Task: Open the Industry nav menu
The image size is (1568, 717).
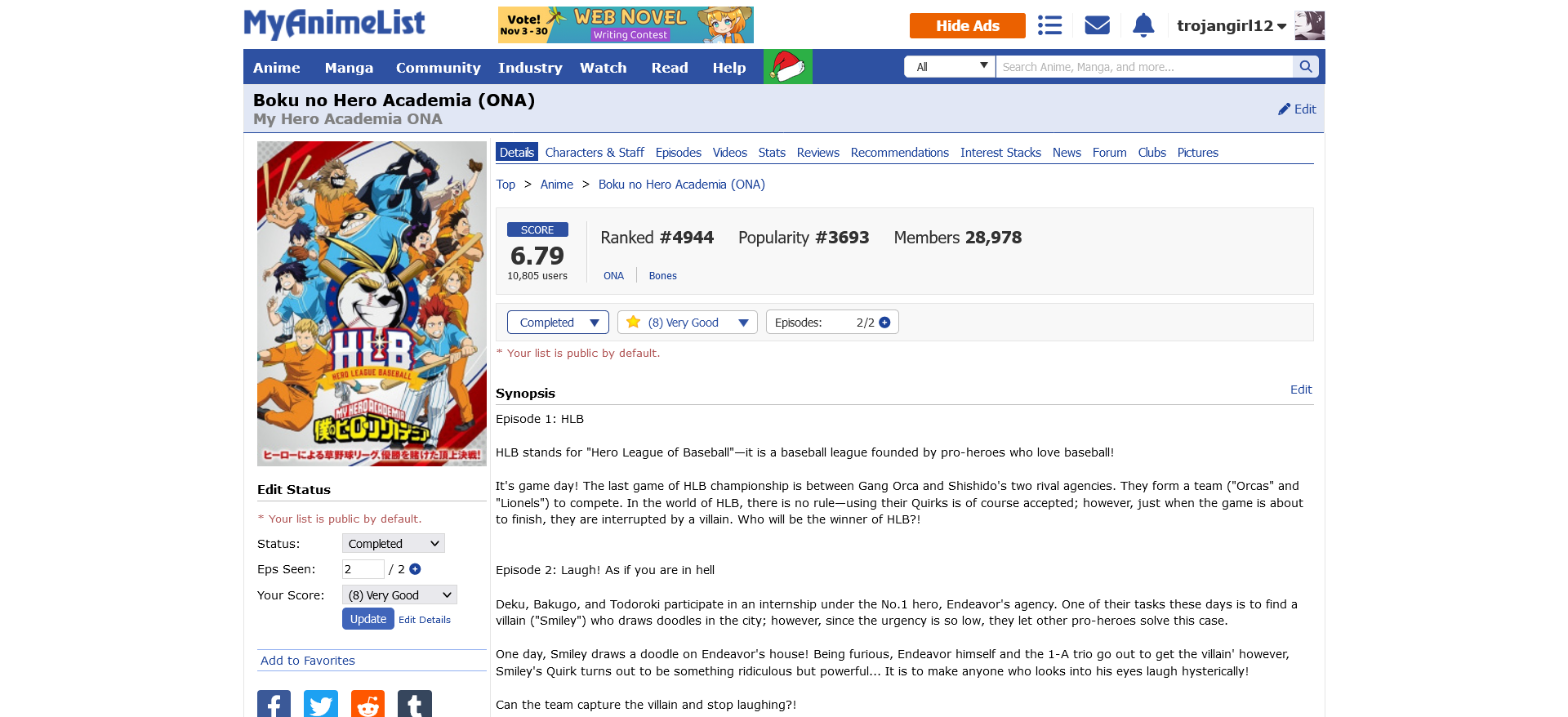Action: pos(530,68)
